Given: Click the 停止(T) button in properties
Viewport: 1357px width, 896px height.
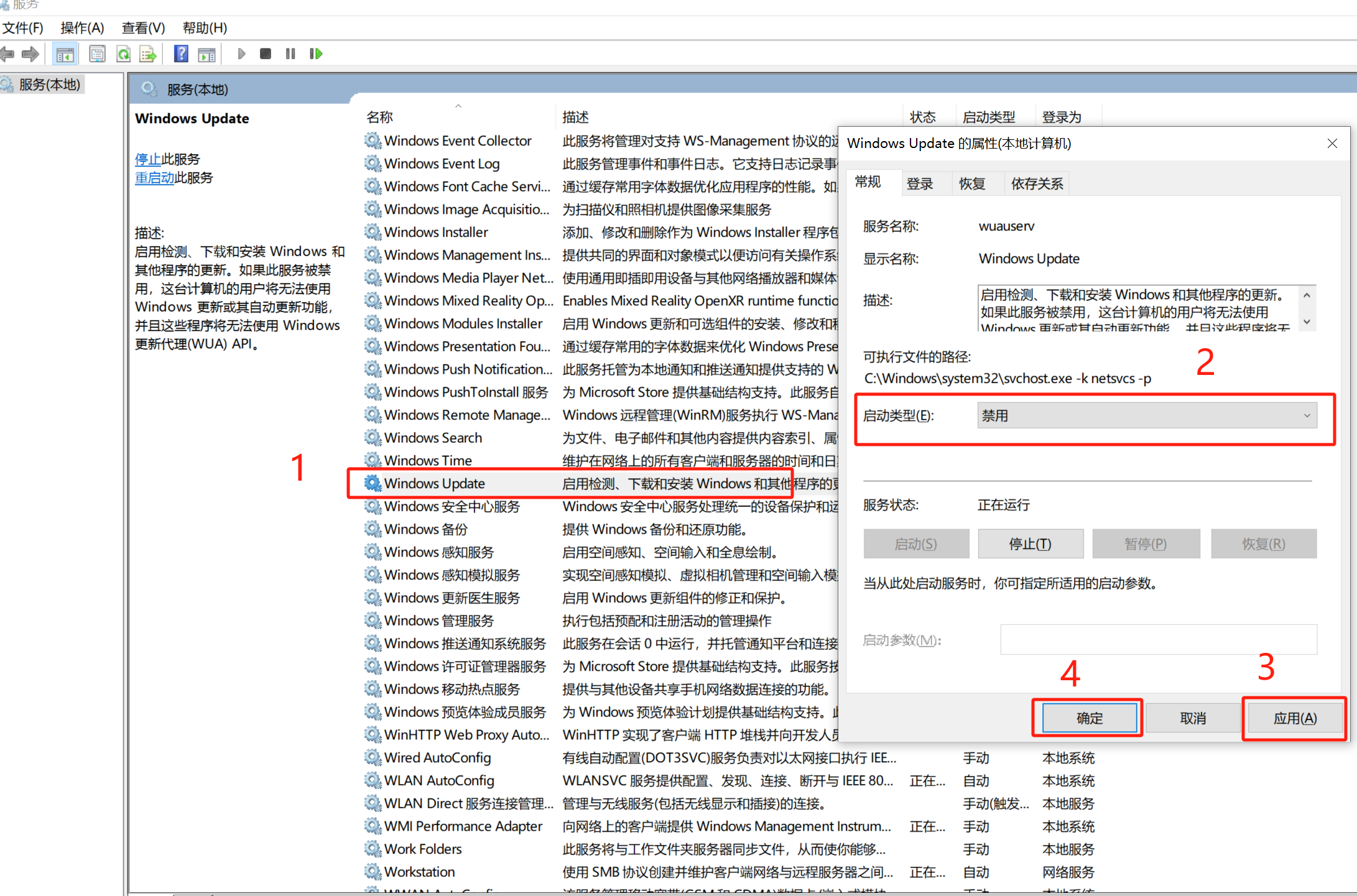Looking at the screenshot, I should pos(1030,544).
